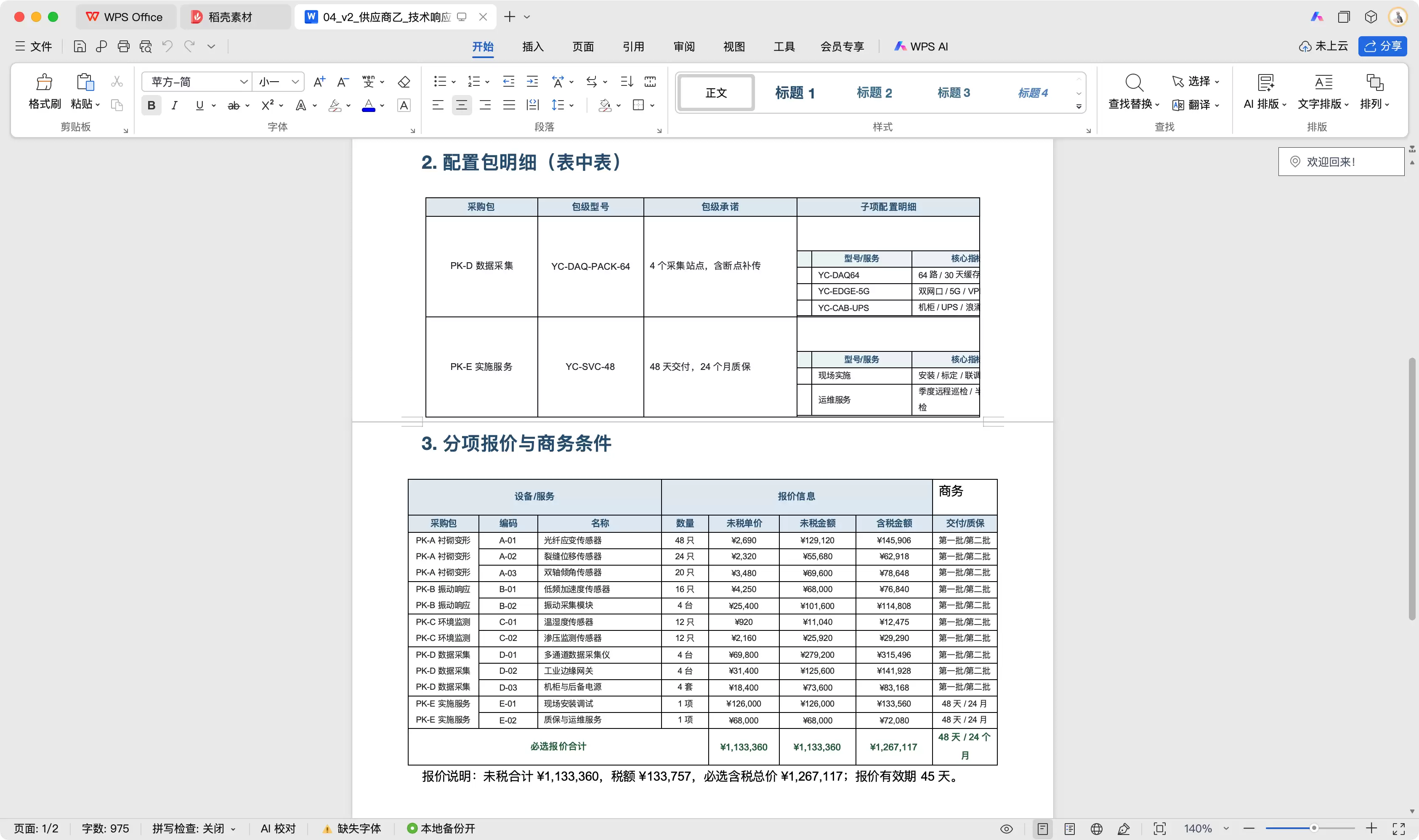Viewport: 1419px width, 840px height.
Task: Open the 页面 ribbon tab
Action: click(582, 46)
